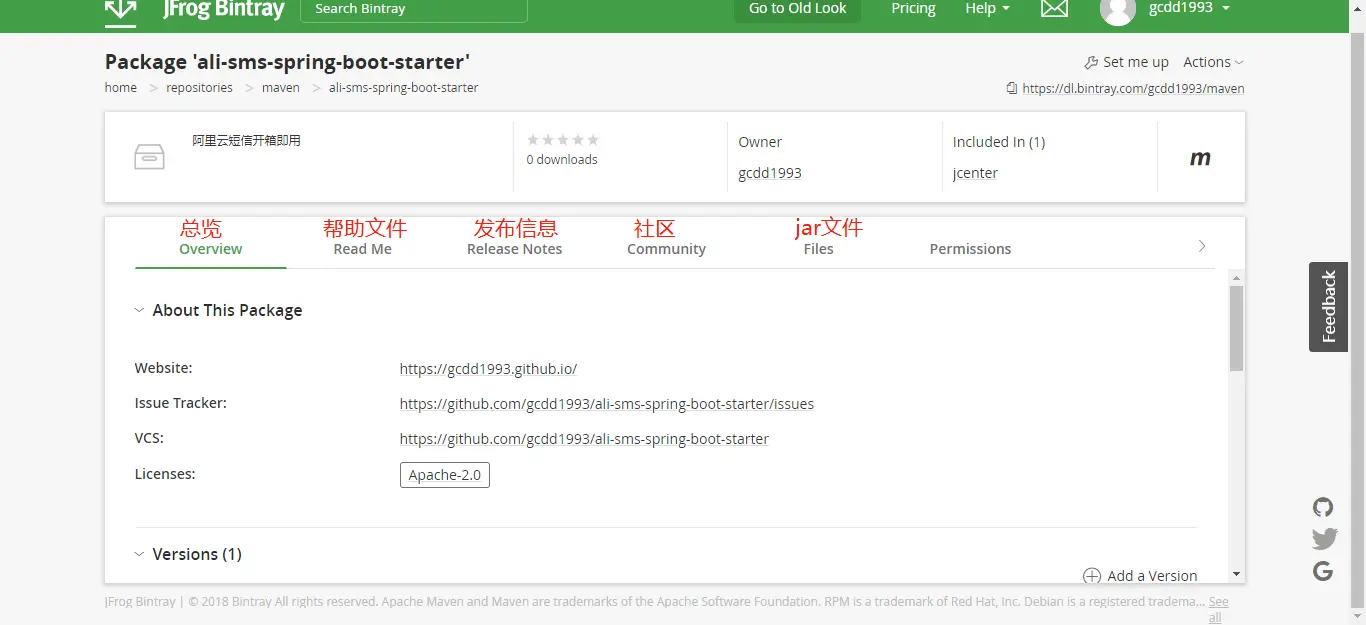This screenshot has width=1366, height=625.
Task: Open the Actions dropdown
Action: tap(1213, 62)
